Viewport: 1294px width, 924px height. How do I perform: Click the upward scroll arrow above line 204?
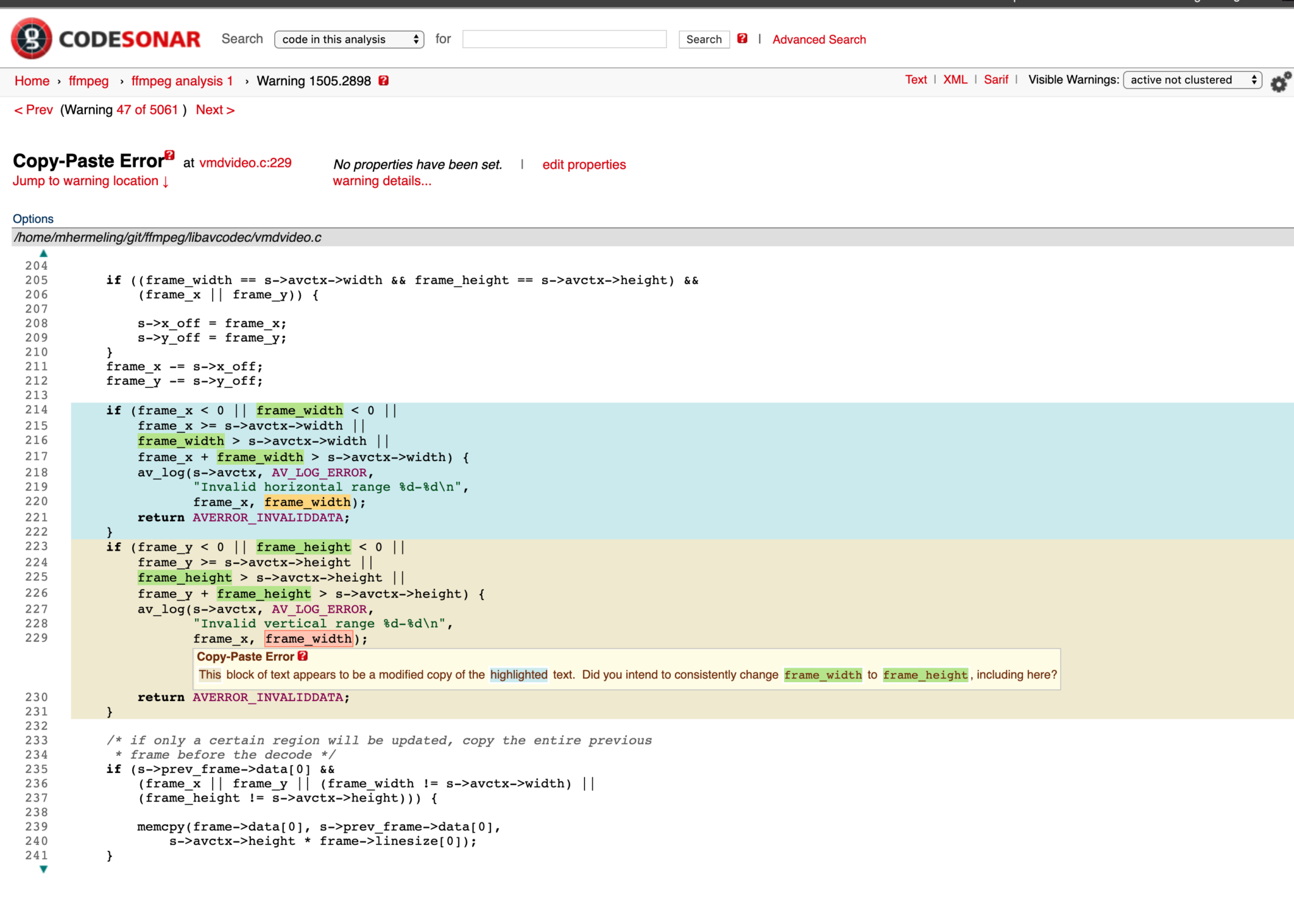coord(43,253)
